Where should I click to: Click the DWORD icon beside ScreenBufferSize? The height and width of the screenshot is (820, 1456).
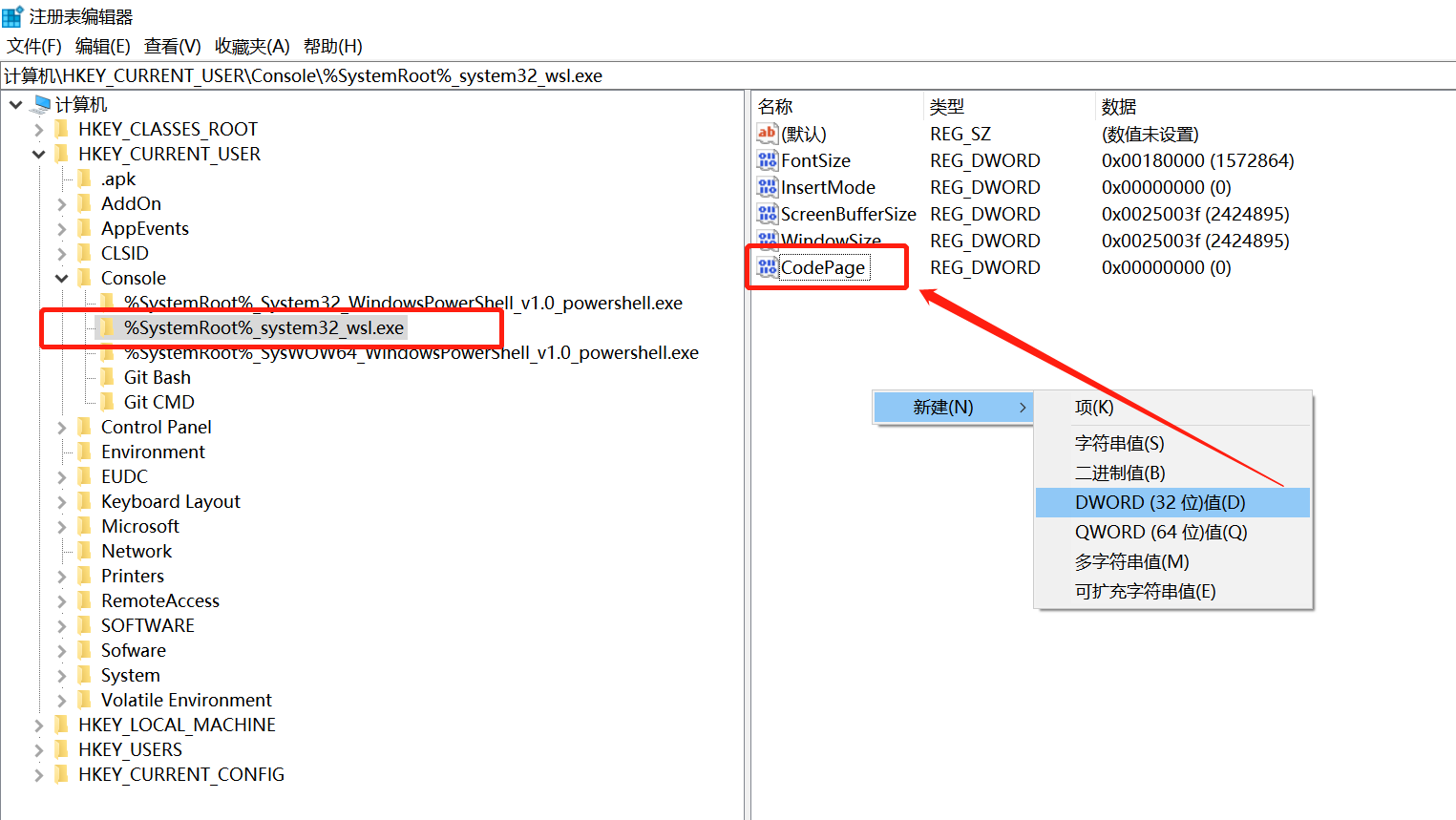[x=768, y=214]
